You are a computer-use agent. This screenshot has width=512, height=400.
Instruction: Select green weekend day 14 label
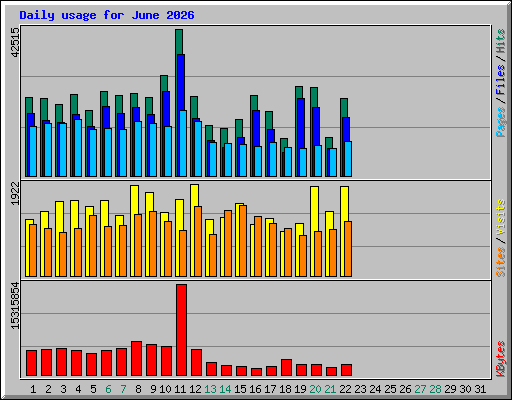(225, 389)
